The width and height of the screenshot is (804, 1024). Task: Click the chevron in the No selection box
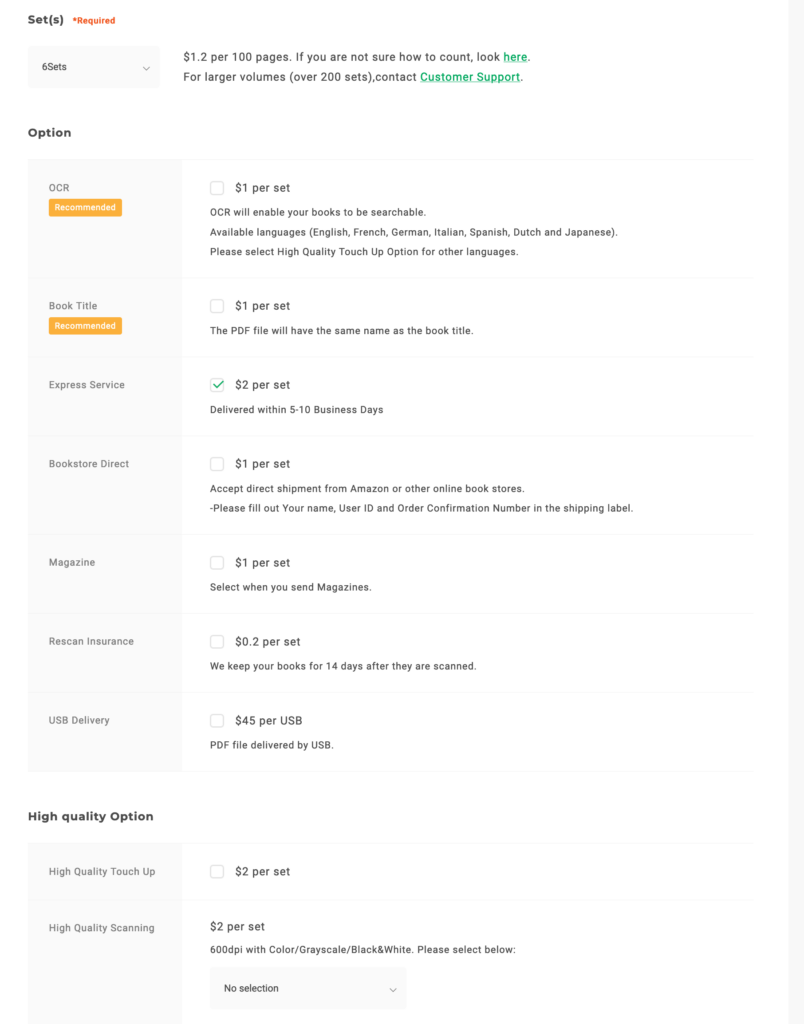click(392, 989)
